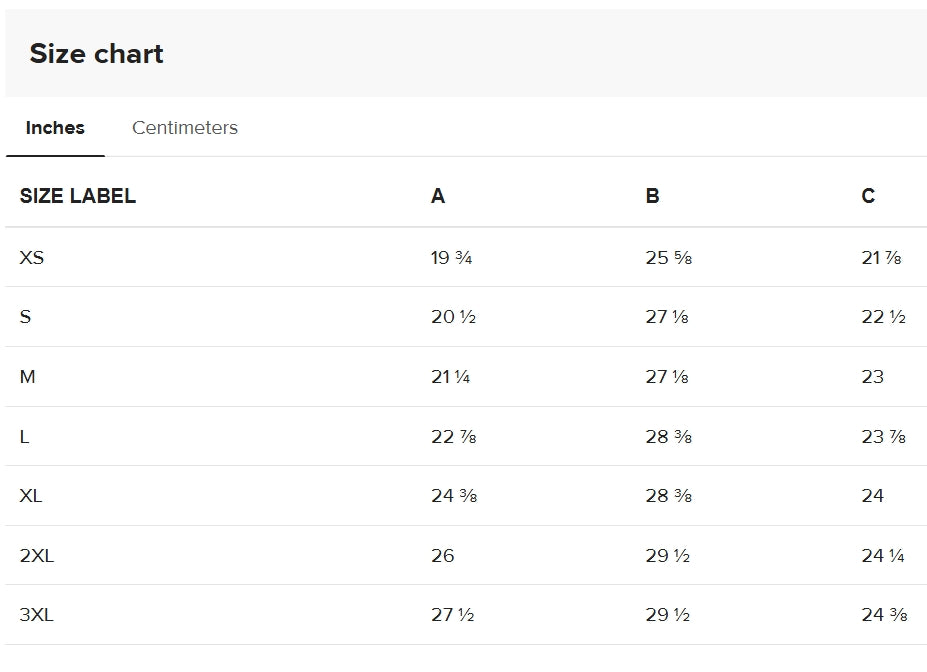The image size is (927, 672).
Task: Select the XS size label
Action: pyautogui.click(x=33, y=257)
